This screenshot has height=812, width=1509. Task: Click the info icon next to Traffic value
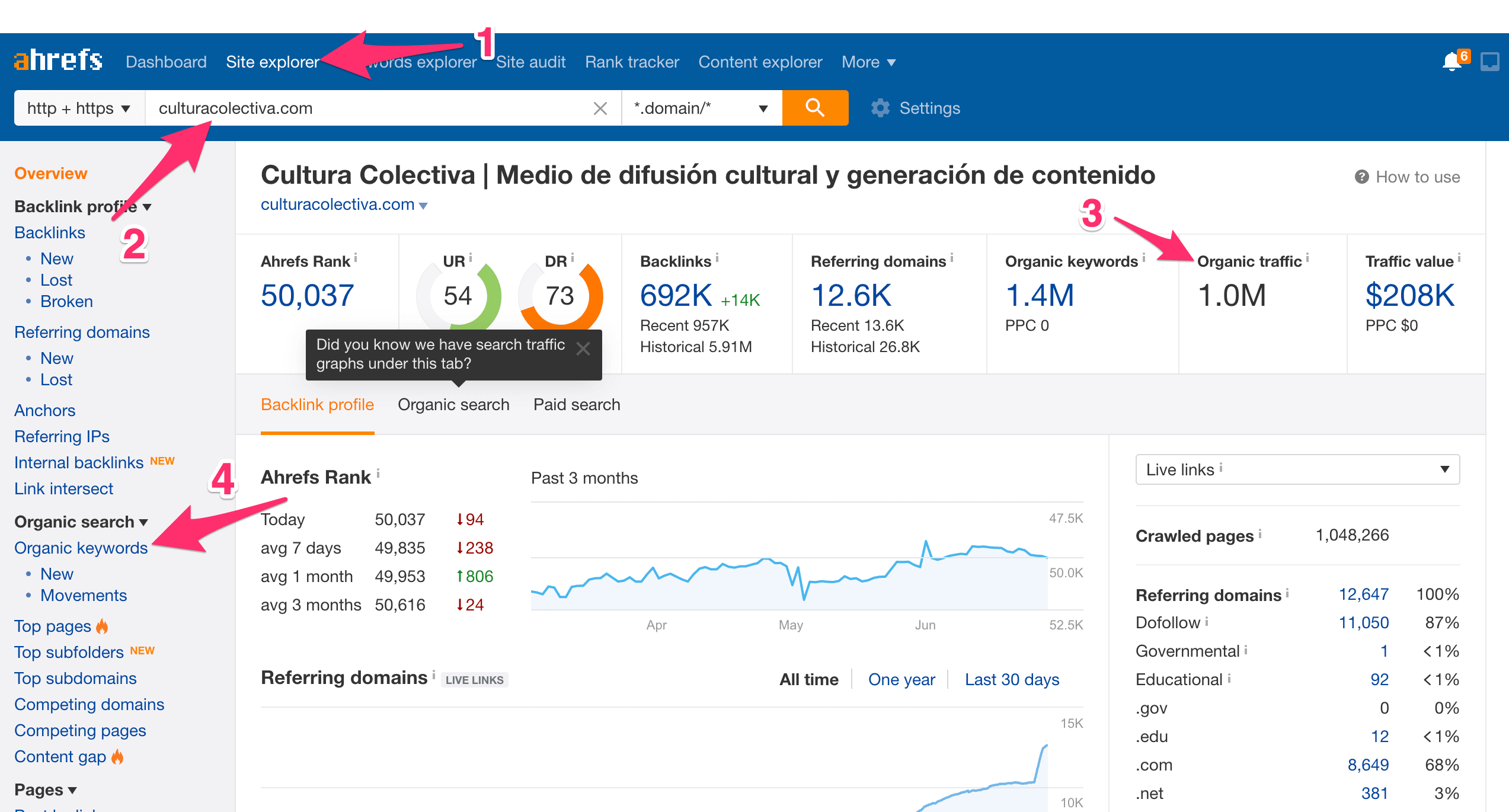coord(1459,258)
